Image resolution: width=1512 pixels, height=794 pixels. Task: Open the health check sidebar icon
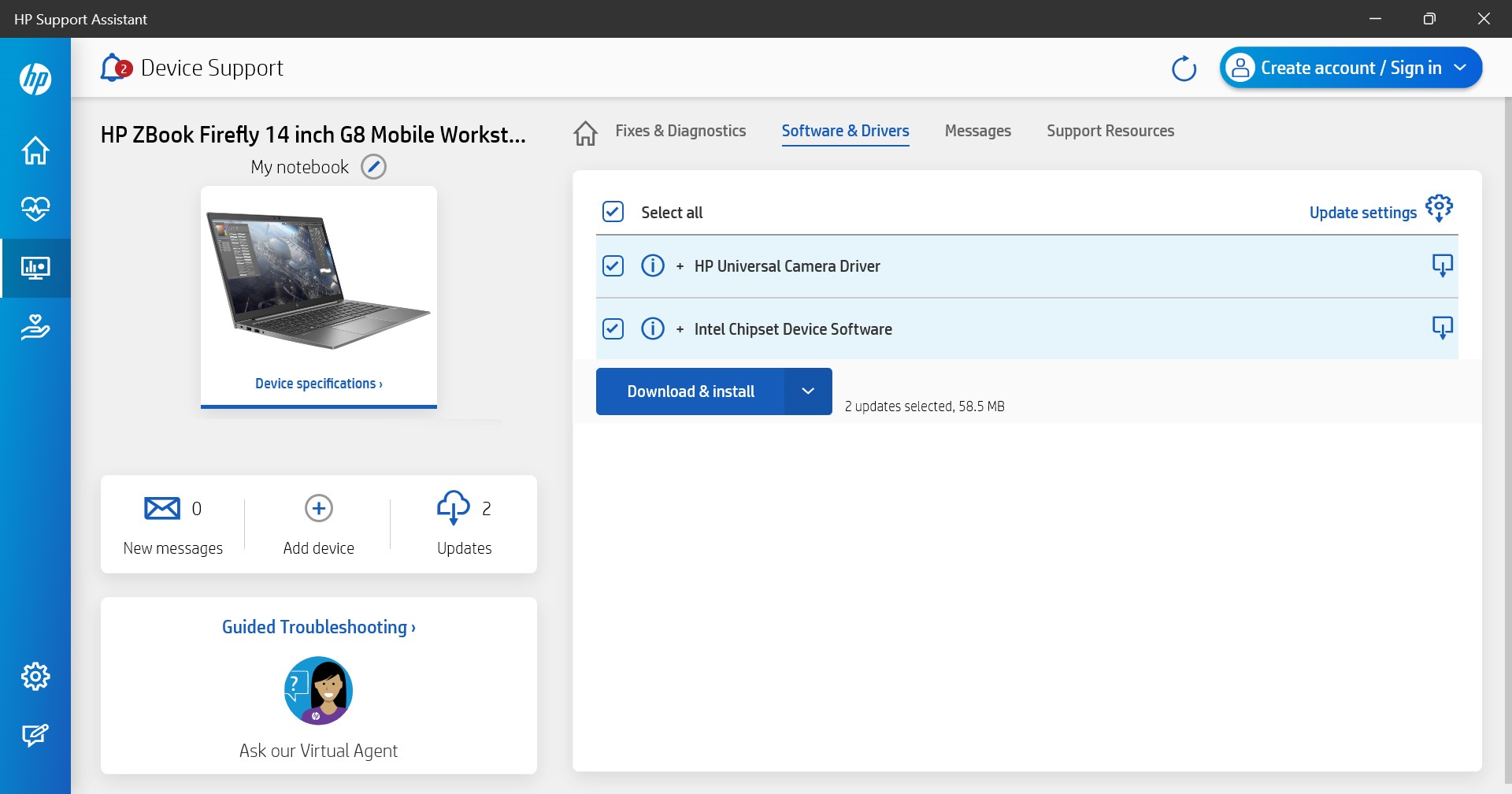[35, 209]
